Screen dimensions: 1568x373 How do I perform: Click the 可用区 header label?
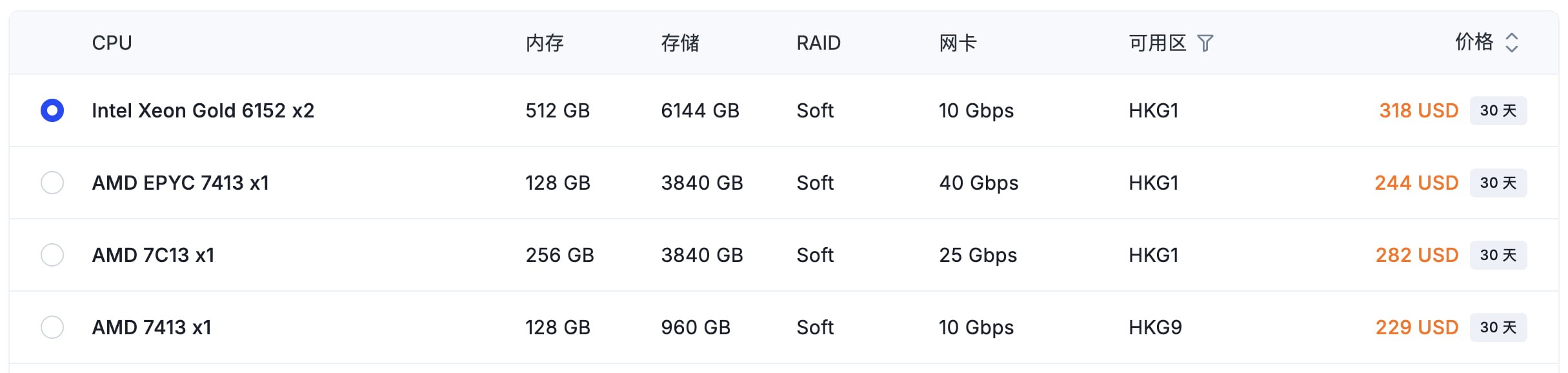pyautogui.click(x=1158, y=43)
